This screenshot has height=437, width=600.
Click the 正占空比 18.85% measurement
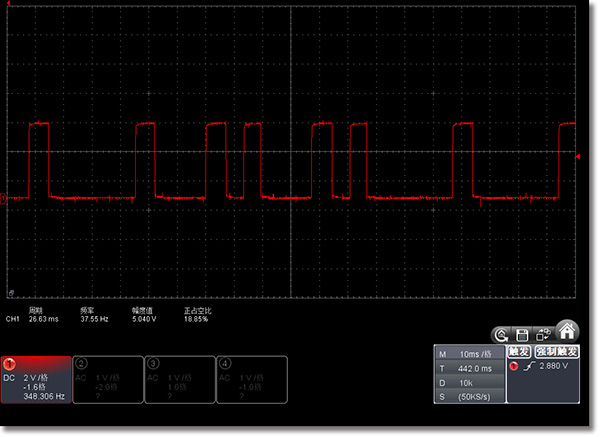pos(198,316)
